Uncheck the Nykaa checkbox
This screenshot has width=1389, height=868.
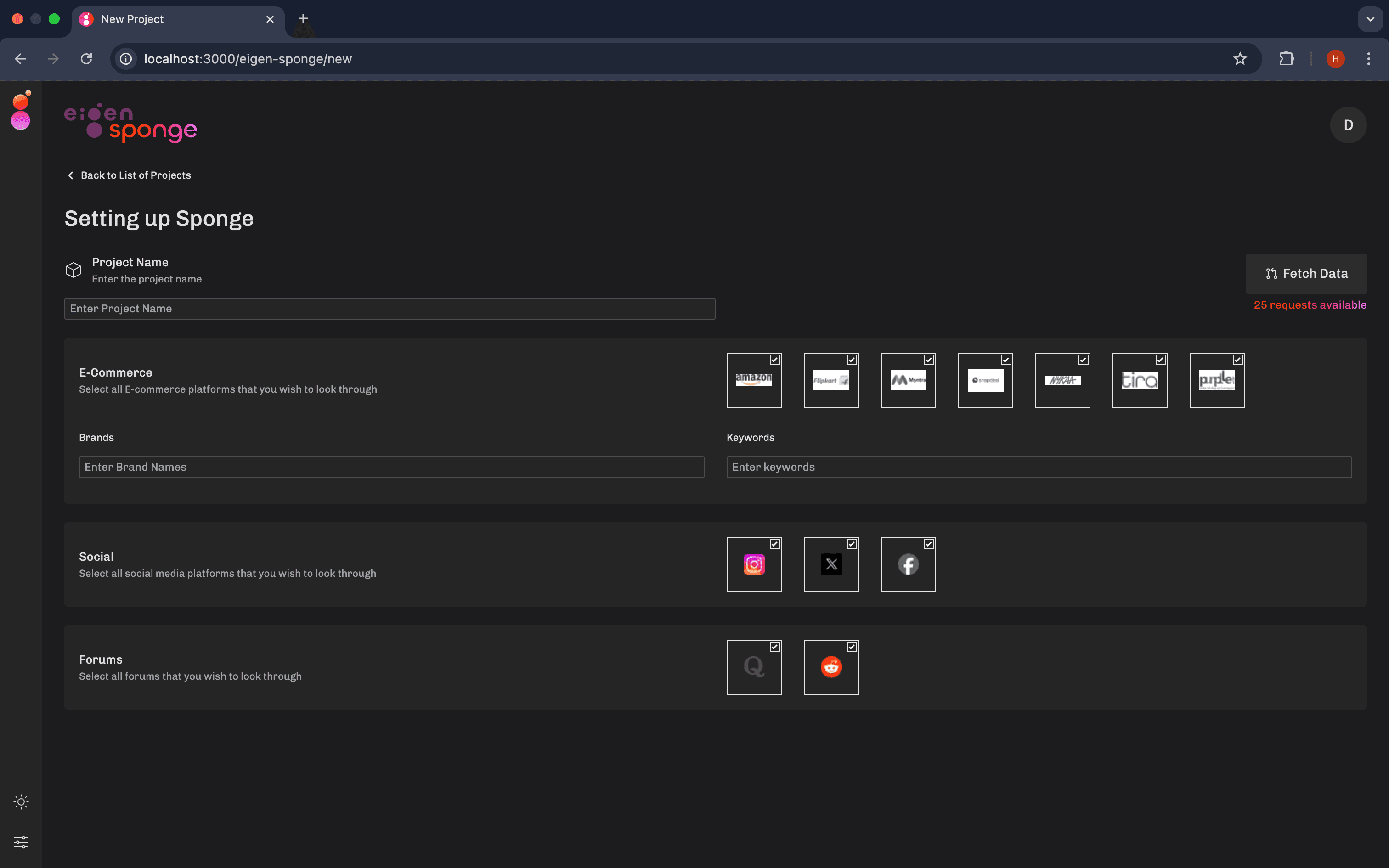click(x=1084, y=360)
